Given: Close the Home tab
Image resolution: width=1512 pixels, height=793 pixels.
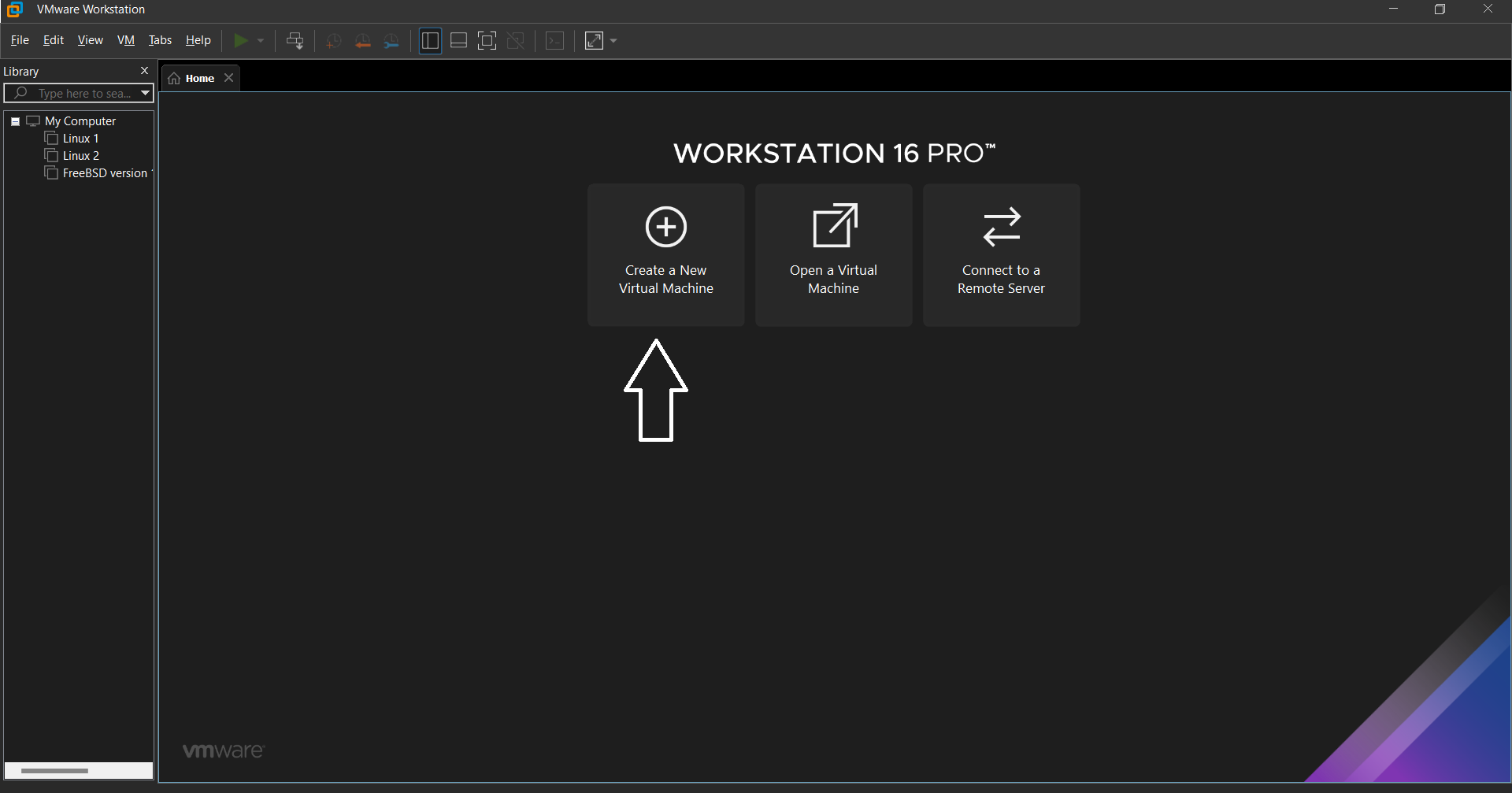Looking at the screenshot, I should (229, 78).
